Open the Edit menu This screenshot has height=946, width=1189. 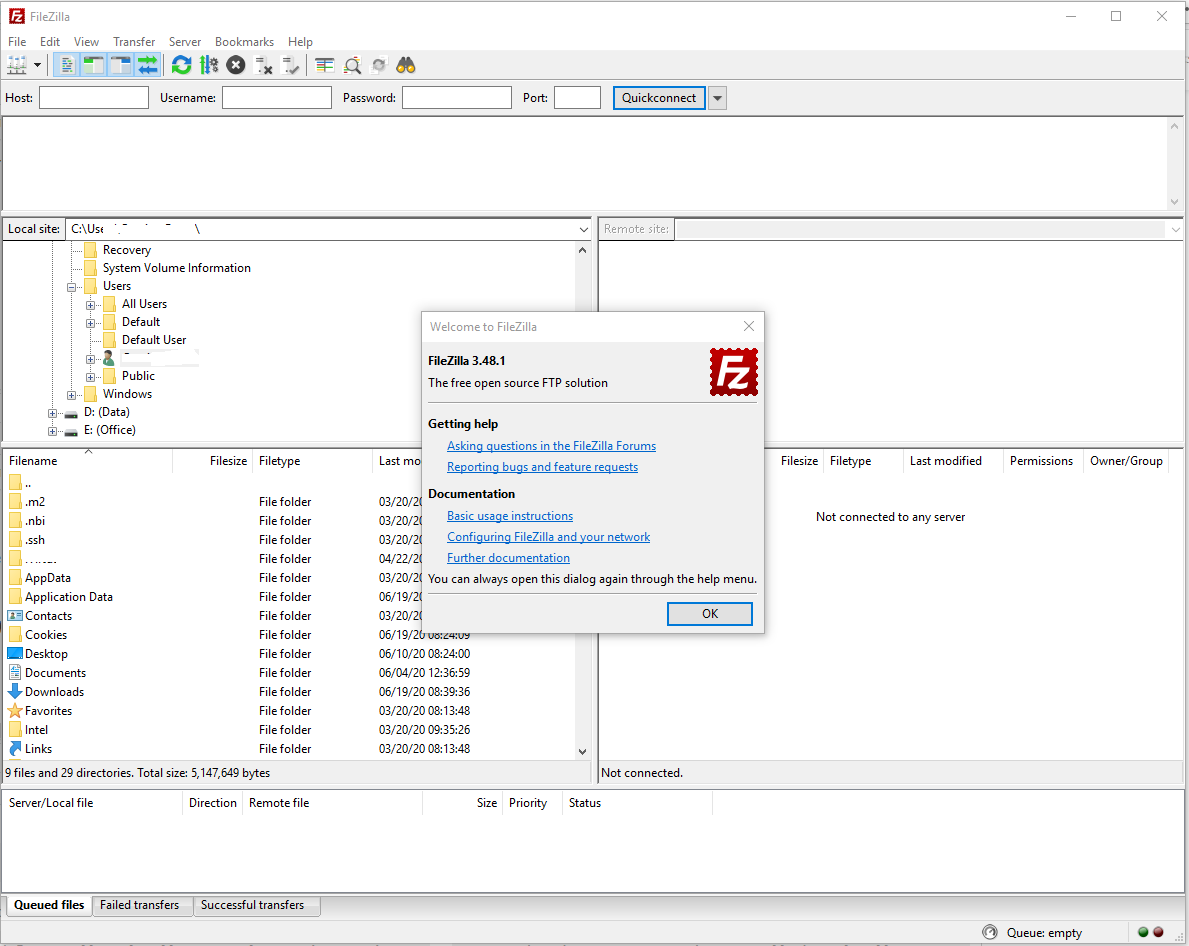pos(50,42)
